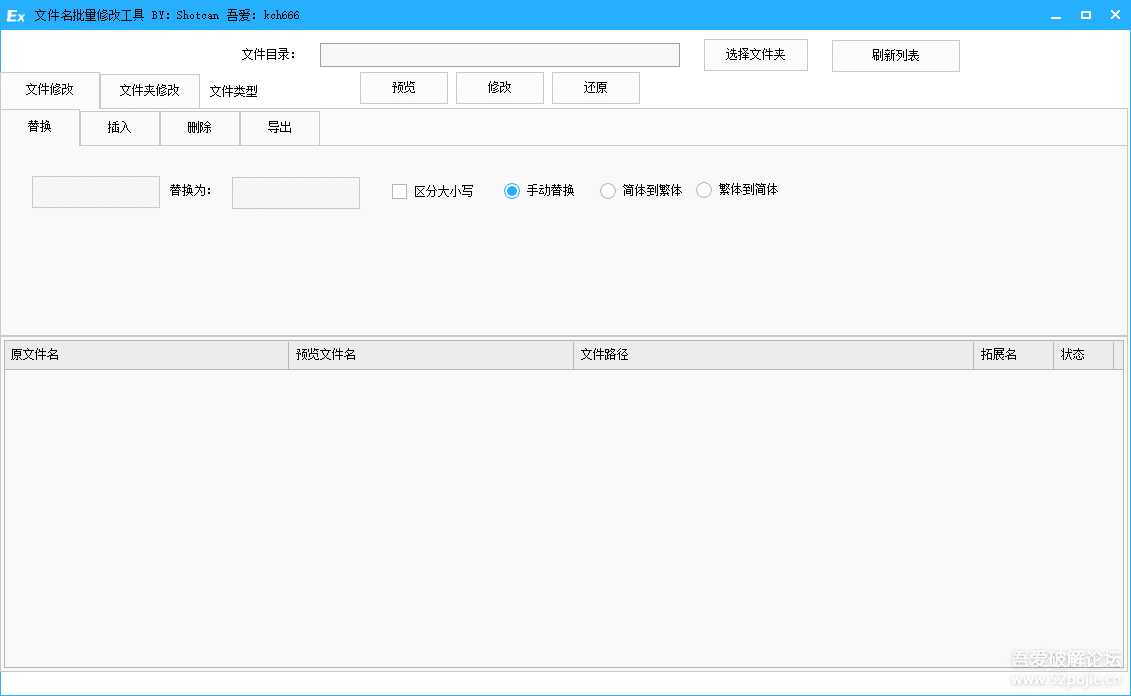
Task: Click the 修改 button to apply renames
Action: [x=499, y=88]
